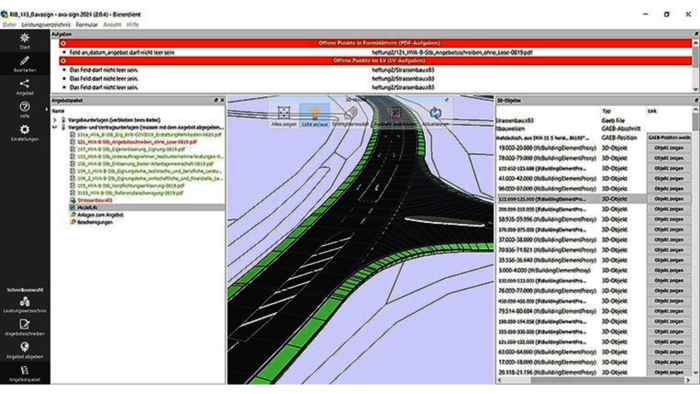Viewport: 700px width, 394px height.
Task: Open the Leistungsverzeichnis menu
Action: coord(46,25)
